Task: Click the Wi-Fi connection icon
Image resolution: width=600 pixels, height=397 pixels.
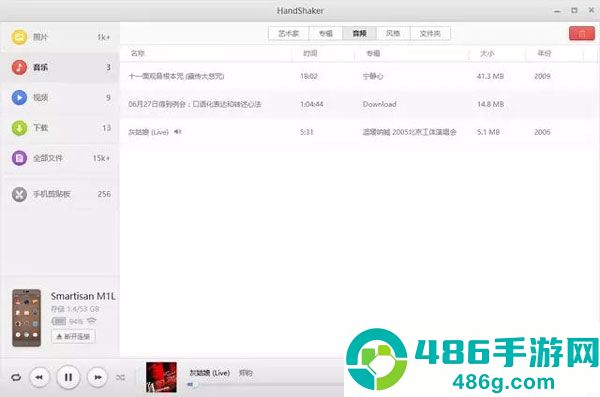Action: (x=91, y=321)
